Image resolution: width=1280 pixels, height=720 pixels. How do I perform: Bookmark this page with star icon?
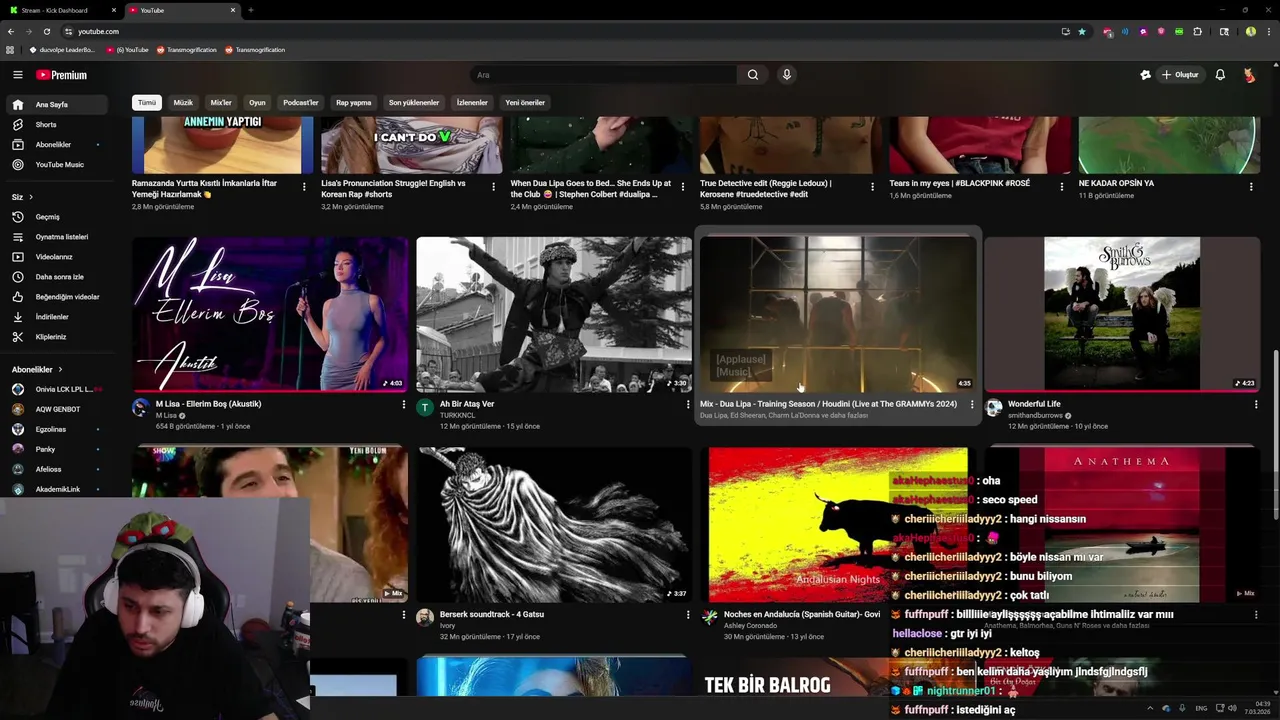point(1082,31)
